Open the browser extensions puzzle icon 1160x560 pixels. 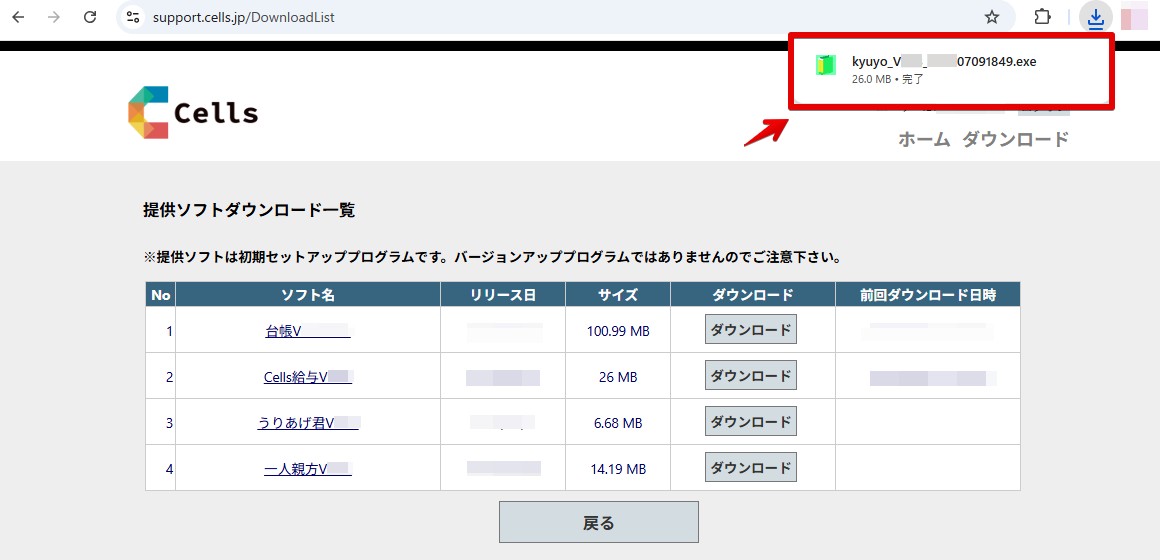point(1042,17)
